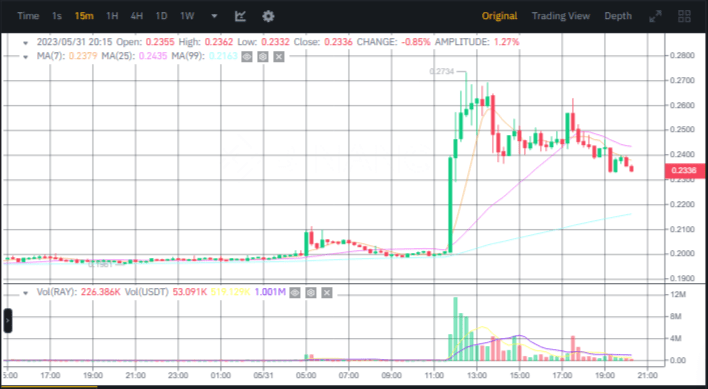Hide the Vol indicator
The image size is (708, 389).
[294, 293]
